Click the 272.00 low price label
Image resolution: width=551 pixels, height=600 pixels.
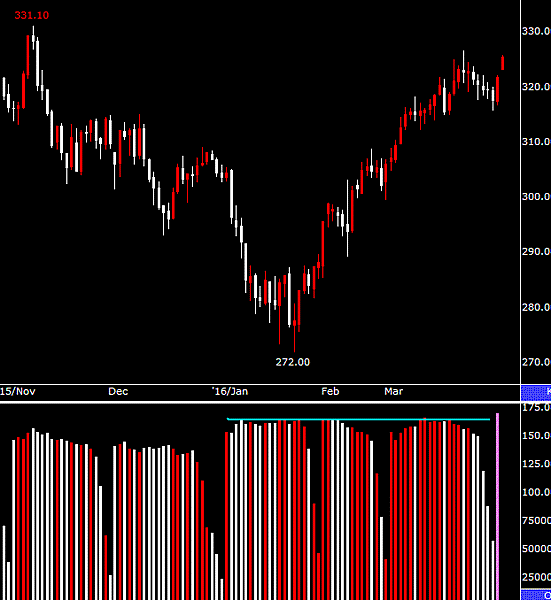tap(293, 362)
